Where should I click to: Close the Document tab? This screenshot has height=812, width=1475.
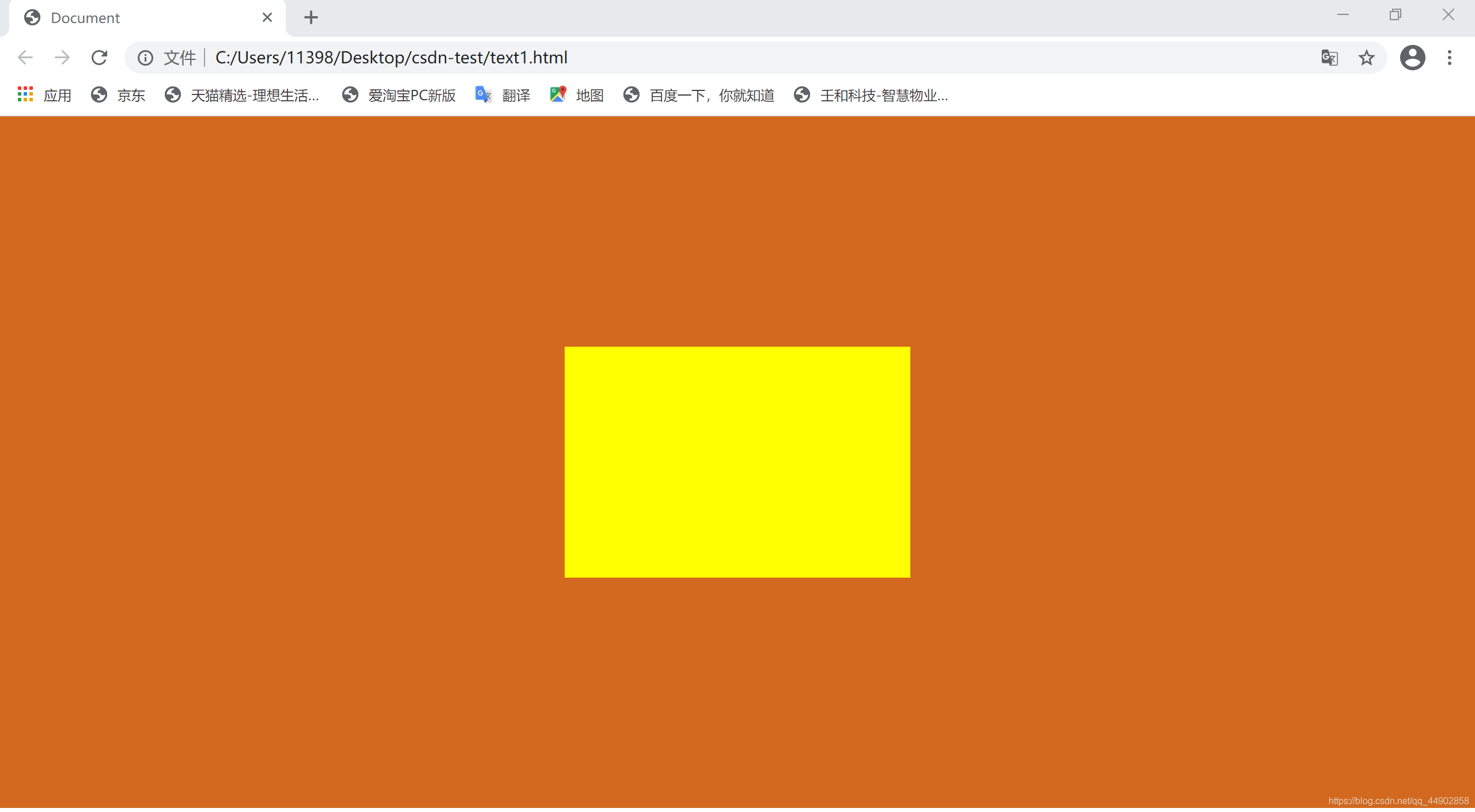coord(267,18)
